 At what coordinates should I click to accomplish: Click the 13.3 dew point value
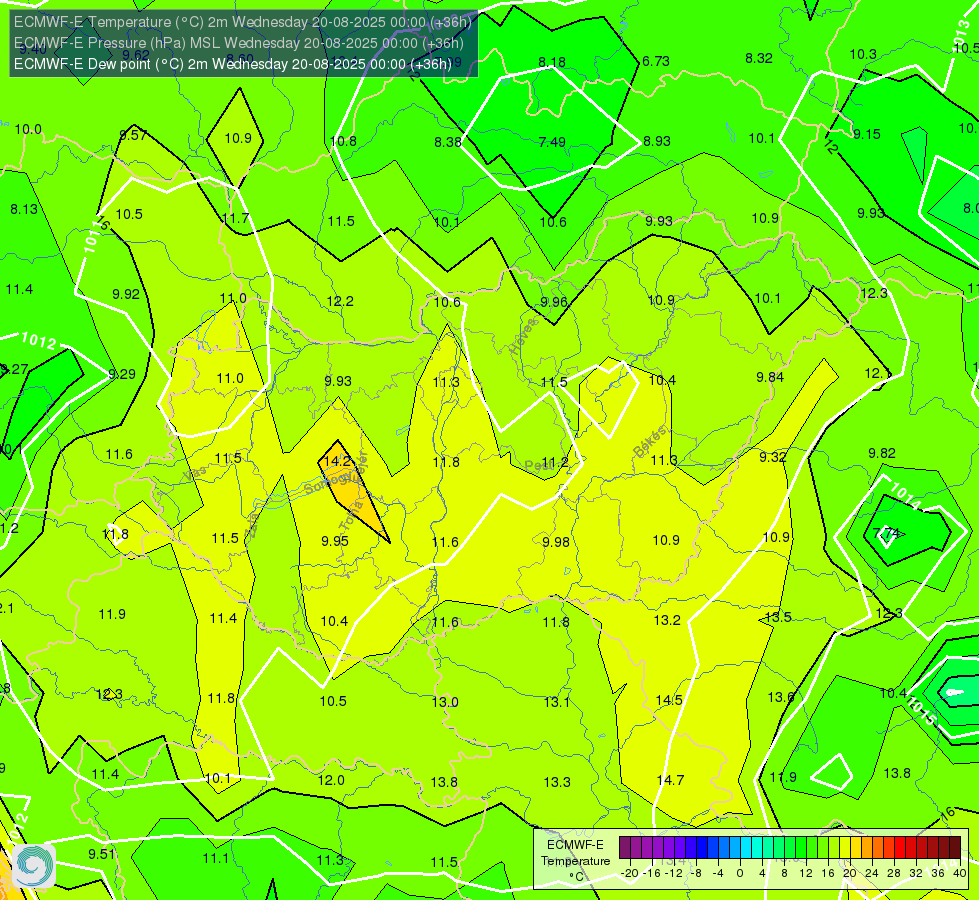coord(557,782)
